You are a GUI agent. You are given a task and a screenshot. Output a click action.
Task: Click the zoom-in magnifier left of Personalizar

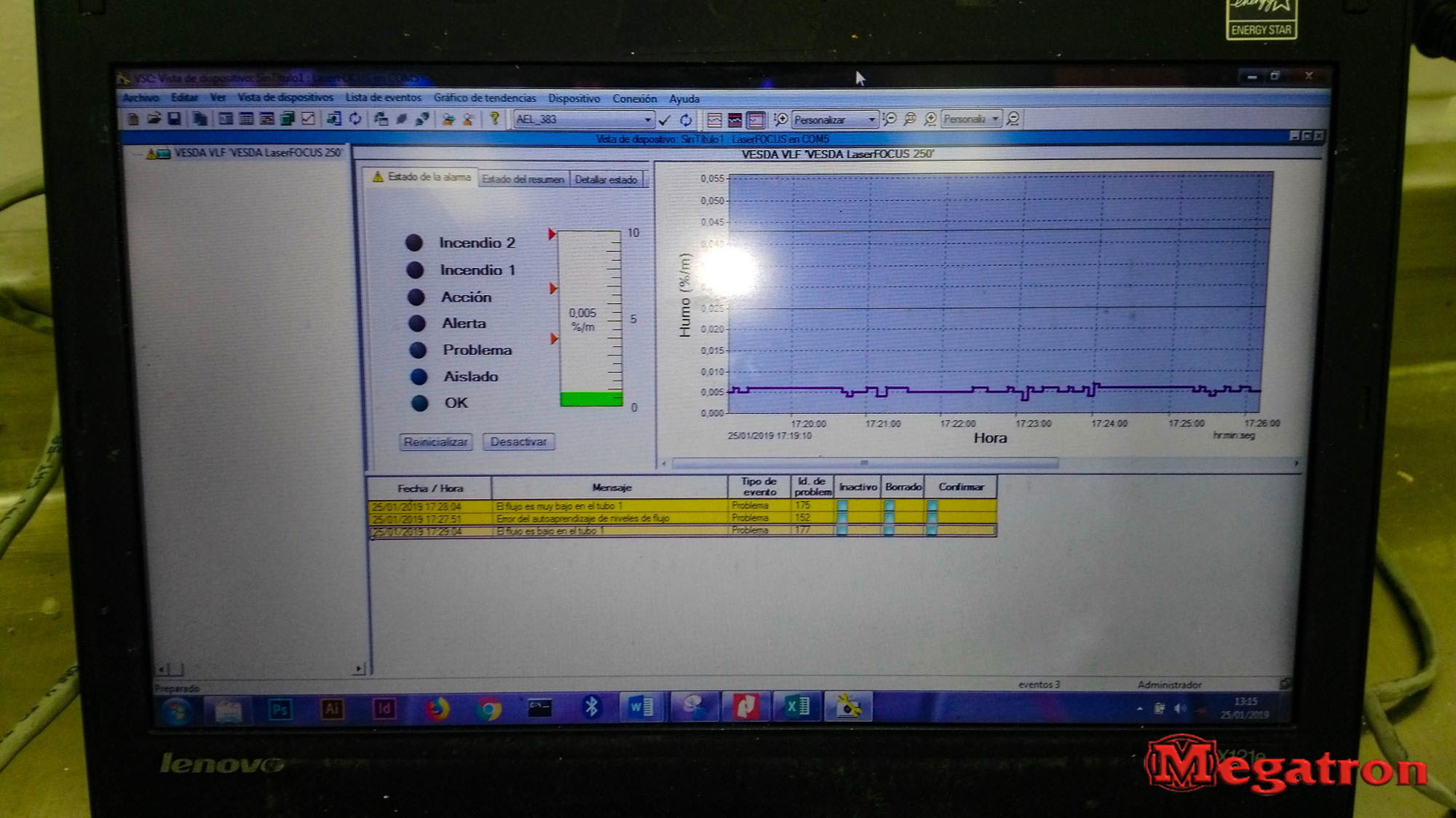coord(780,119)
